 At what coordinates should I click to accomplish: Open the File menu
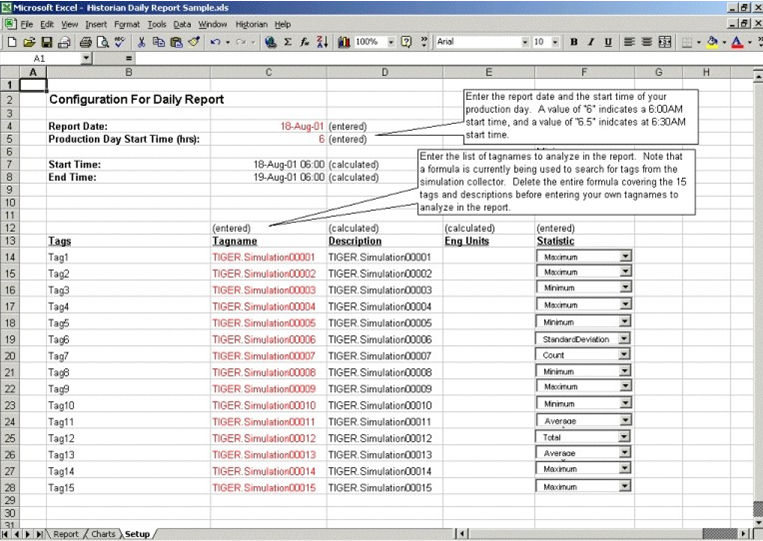pyautogui.click(x=27, y=24)
